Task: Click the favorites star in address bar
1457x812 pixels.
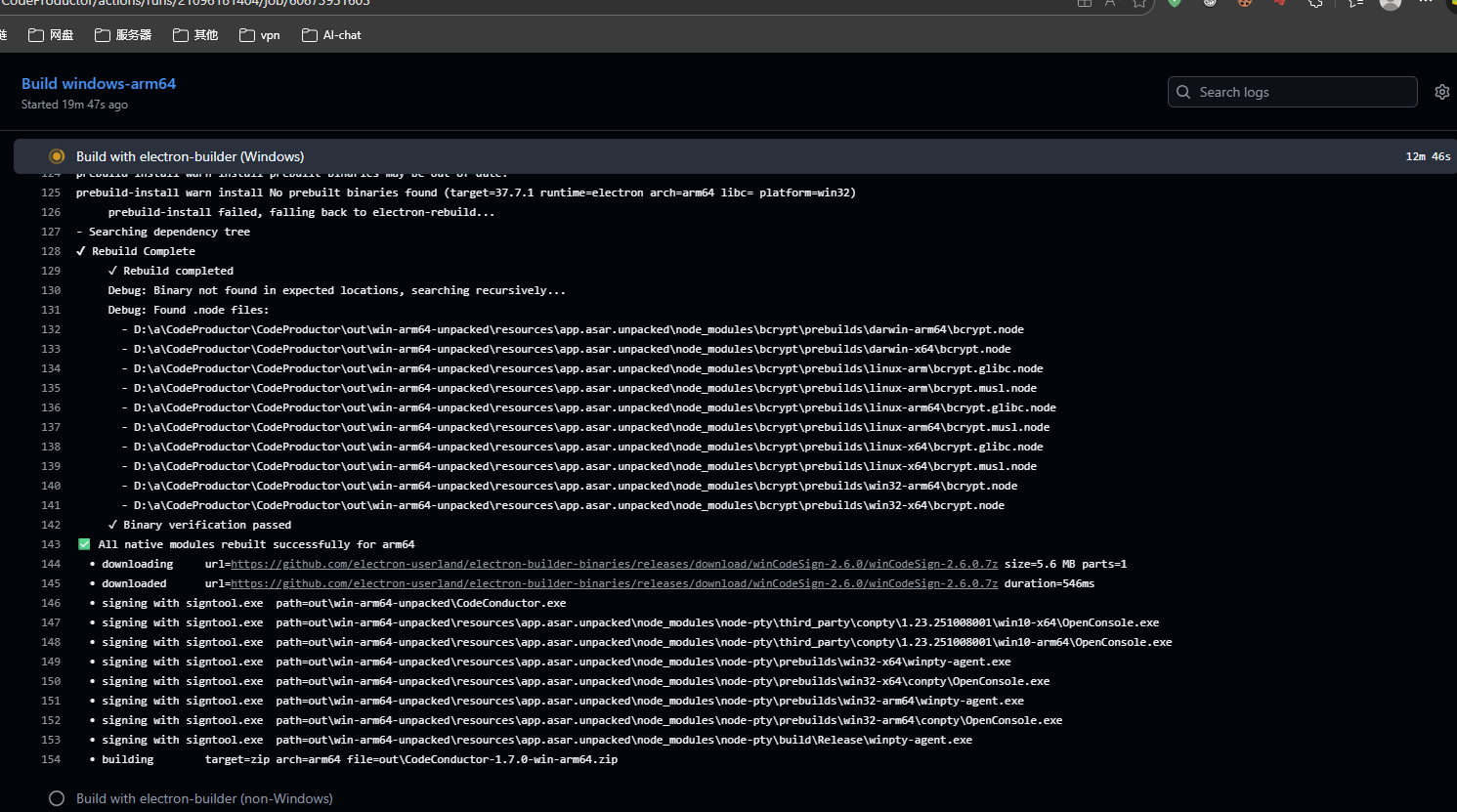Action: click(1139, 4)
